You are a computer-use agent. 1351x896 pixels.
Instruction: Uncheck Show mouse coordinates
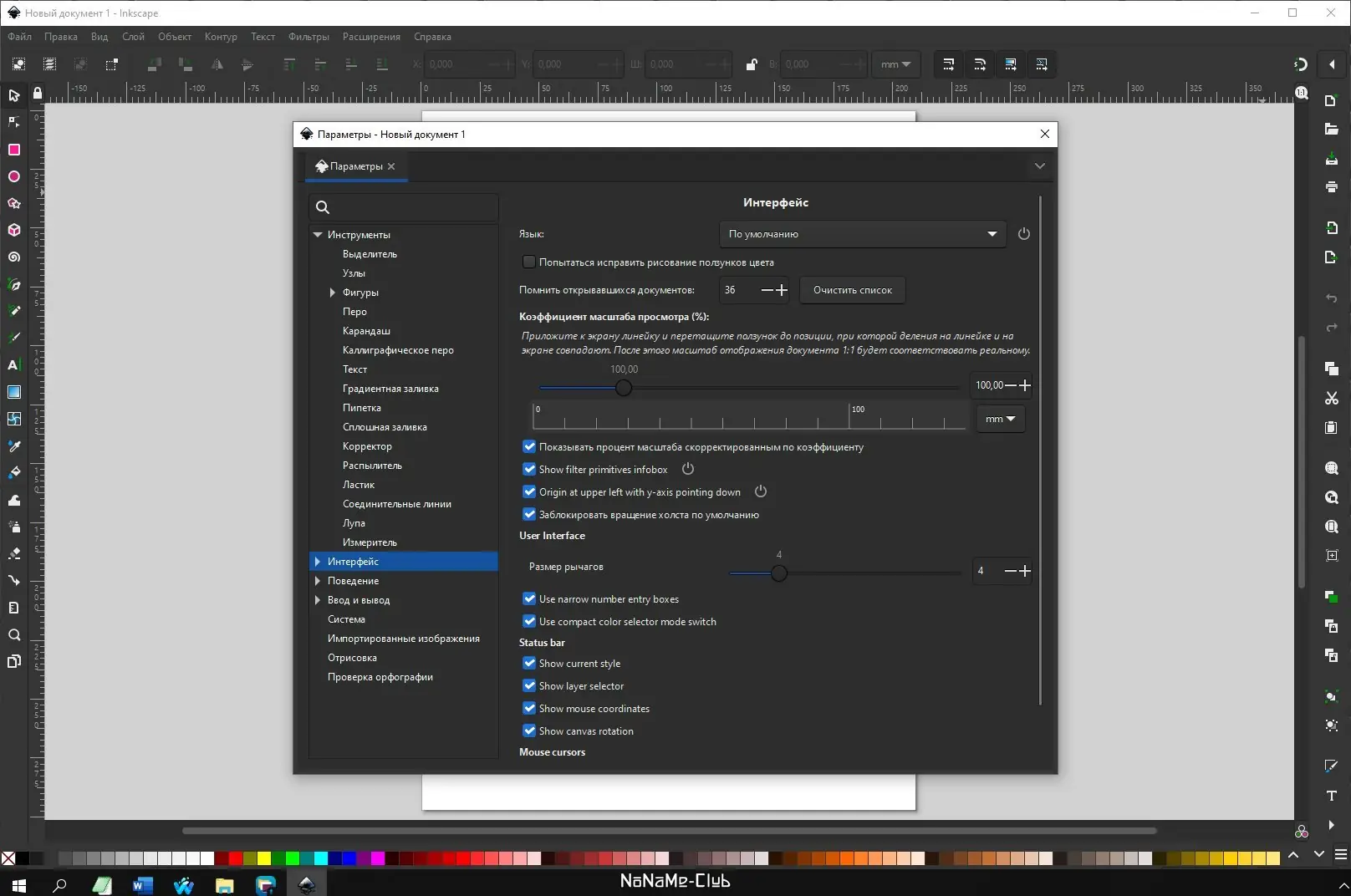[x=529, y=708]
